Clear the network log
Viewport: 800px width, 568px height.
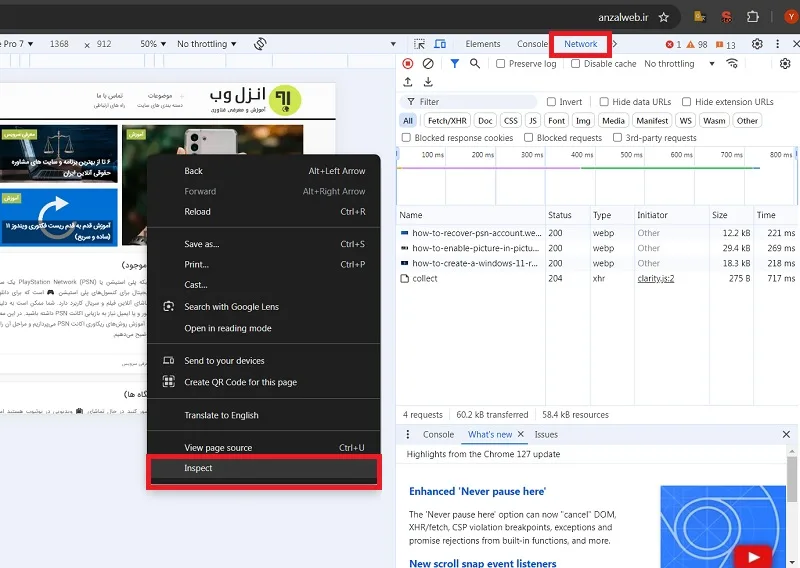pyautogui.click(x=428, y=63)
